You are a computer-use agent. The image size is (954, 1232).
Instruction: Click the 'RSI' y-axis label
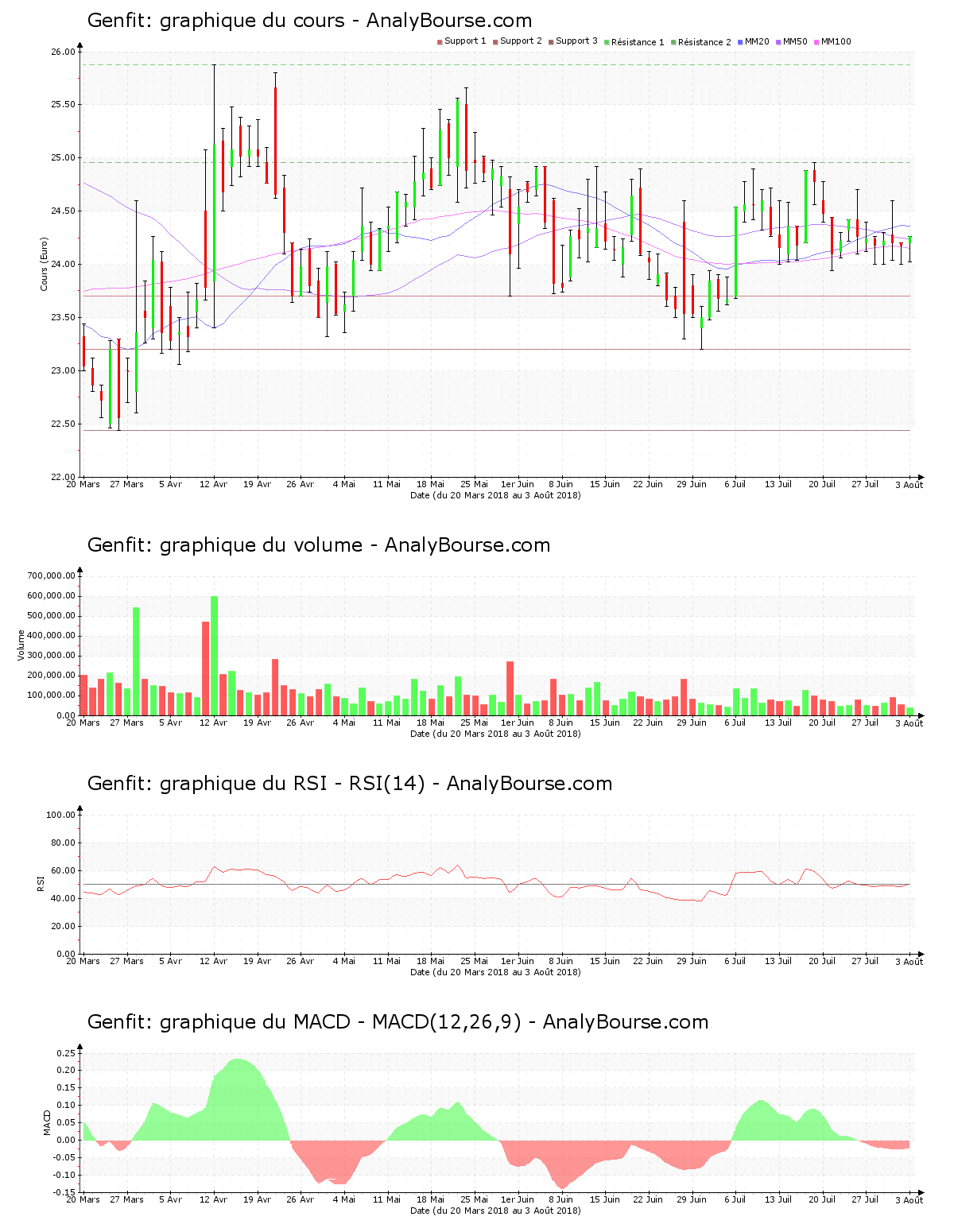[41, 883]
